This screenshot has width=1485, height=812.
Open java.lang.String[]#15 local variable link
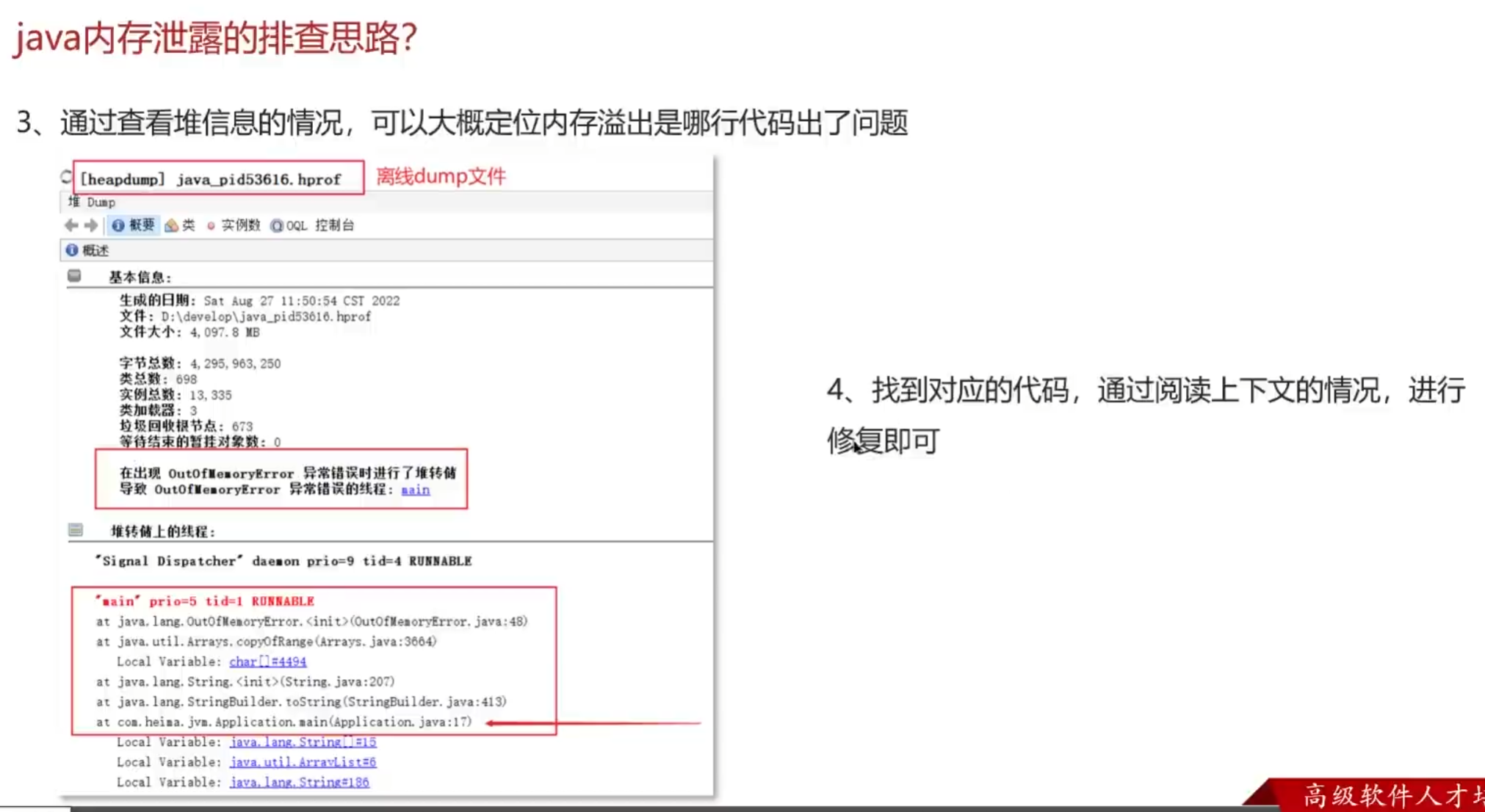(x=303, y=742)
